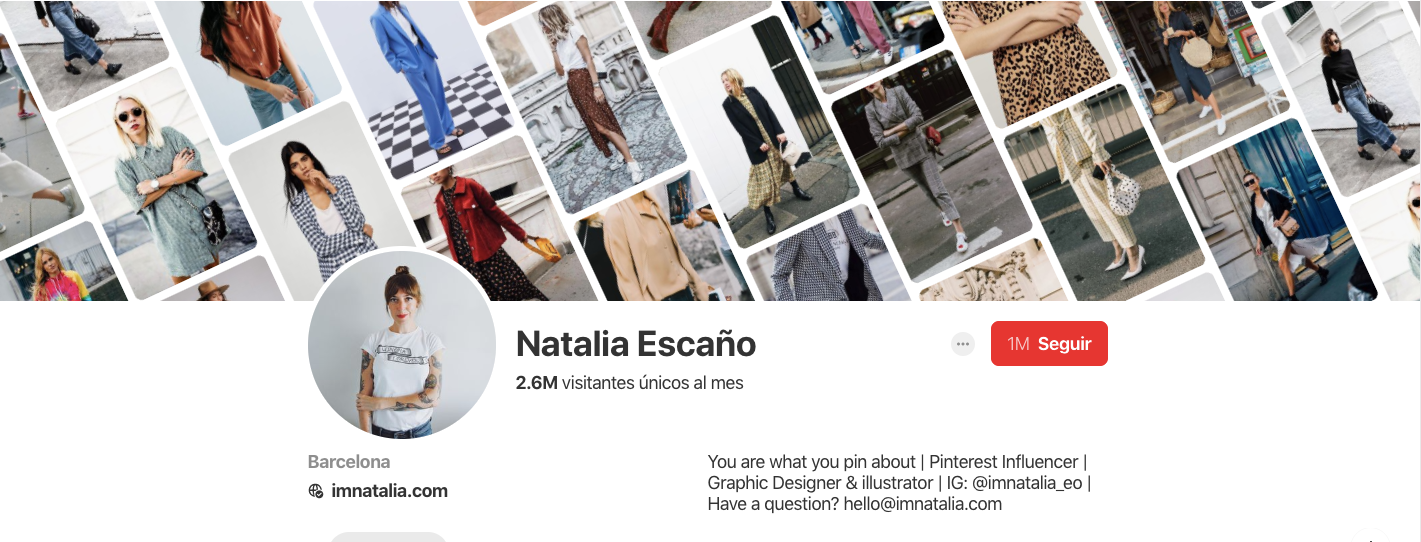Click the 2.6M monthly unique visitors text
Screen dimensions: 1421x542
pos(629,383)
